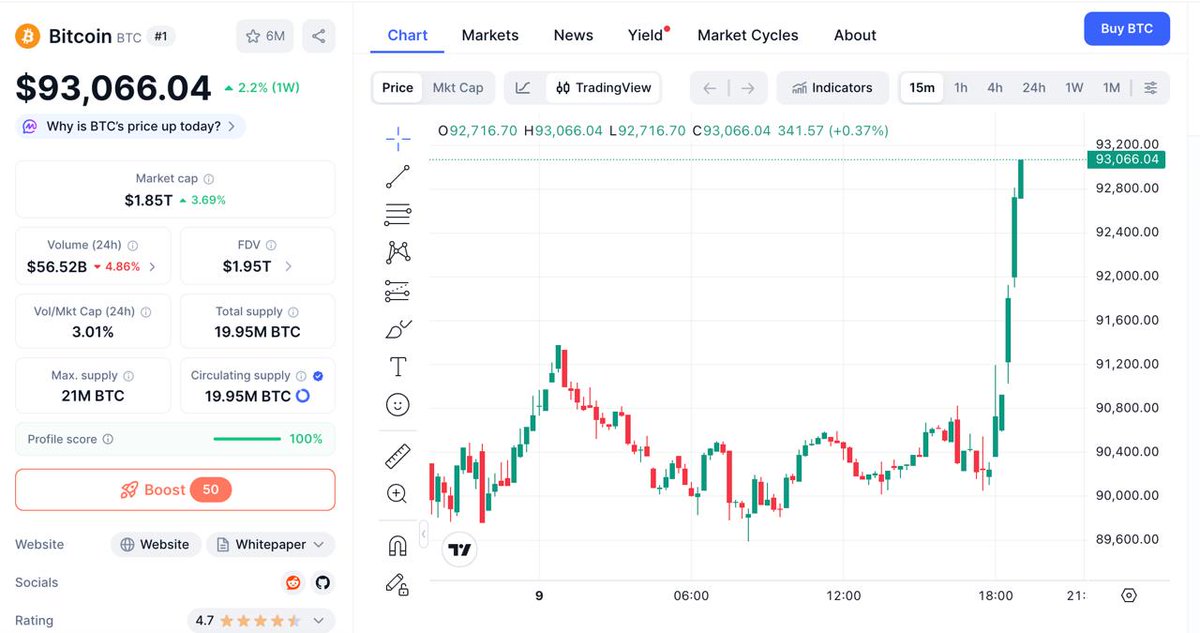Switch to simple line chart mode
1200x633 pixels.
[523, 88]
